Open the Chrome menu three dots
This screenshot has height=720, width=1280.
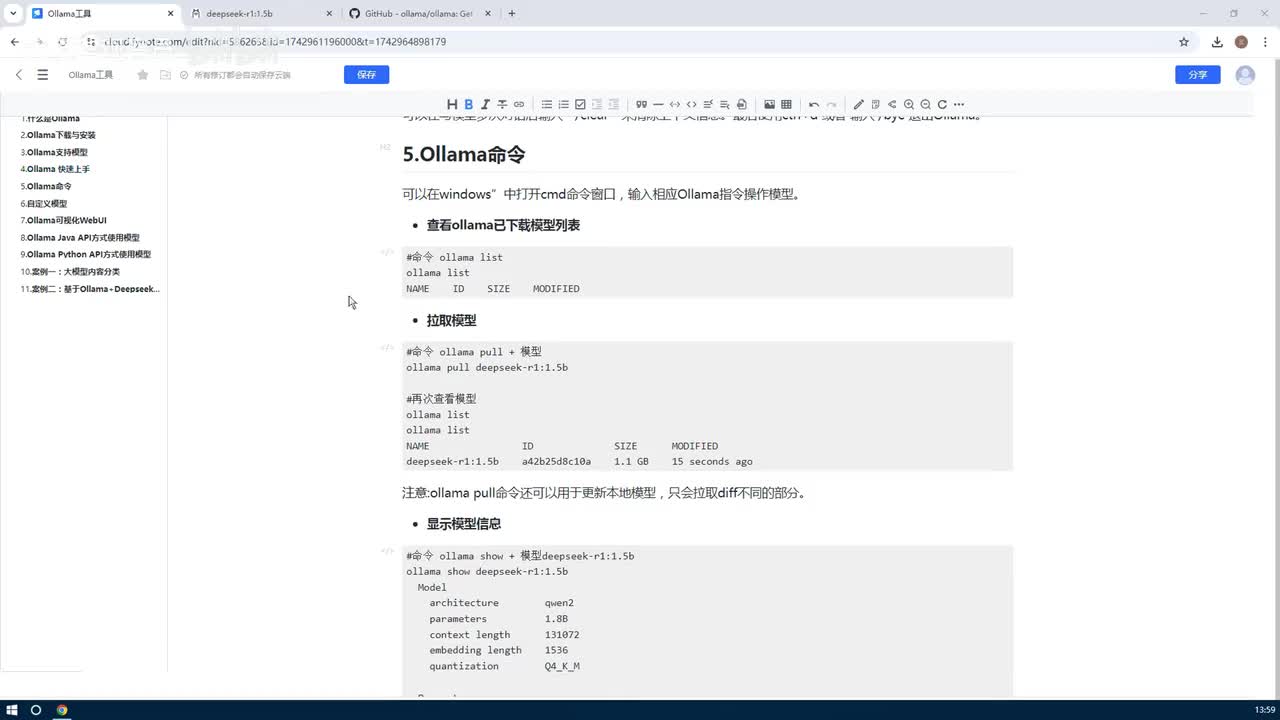[x=1265, y=42]
